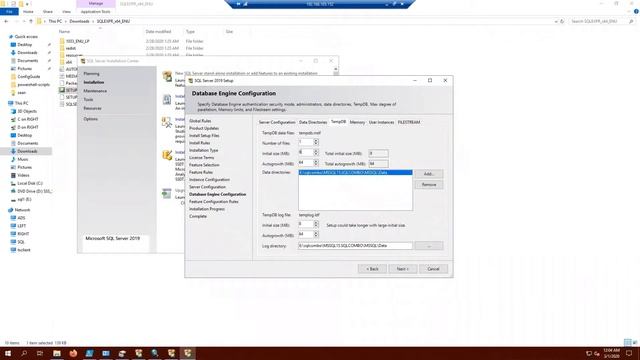The image size is (640, 360).
Task: Open Task View on the taskbar
Action: 40,353
